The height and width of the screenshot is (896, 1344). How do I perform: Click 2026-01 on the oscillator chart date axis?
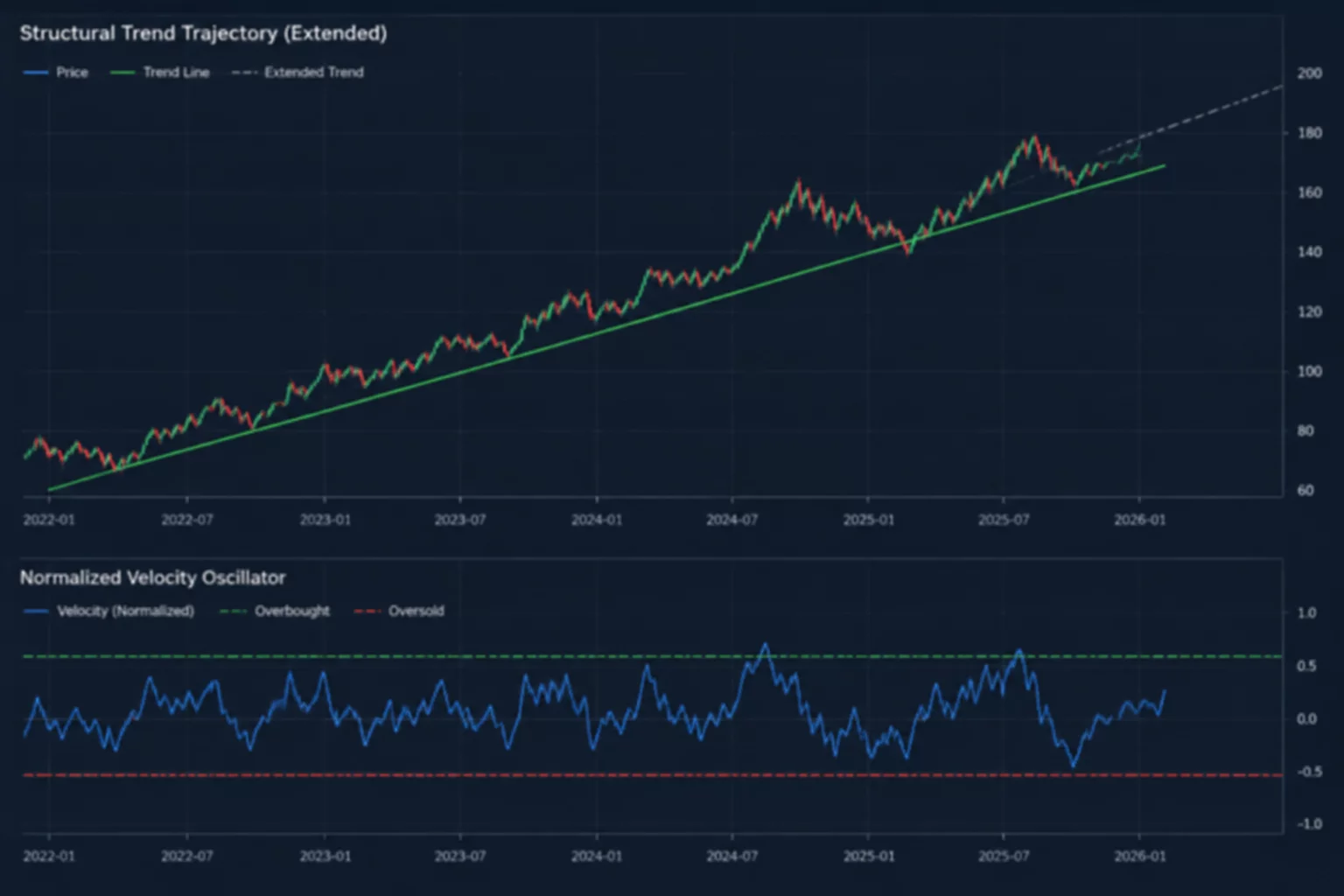point(1140,856)
